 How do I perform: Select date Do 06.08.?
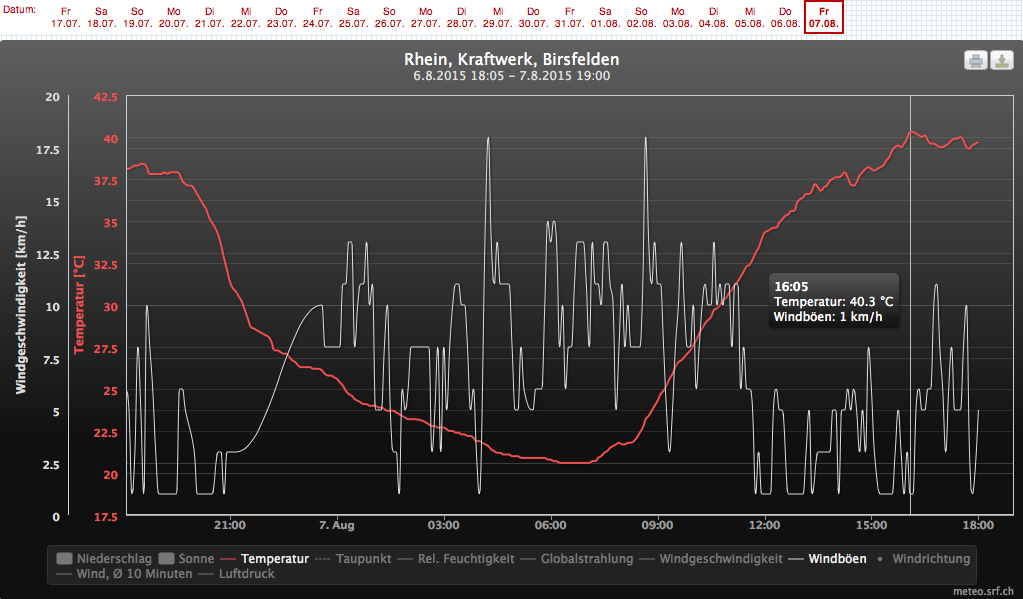coord(785,17)
